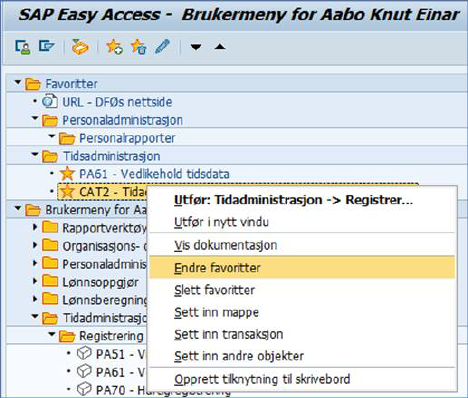Collapse the Registrering folder arrow
Viewport: 468px width, 398px height.
tap(52, 334)
